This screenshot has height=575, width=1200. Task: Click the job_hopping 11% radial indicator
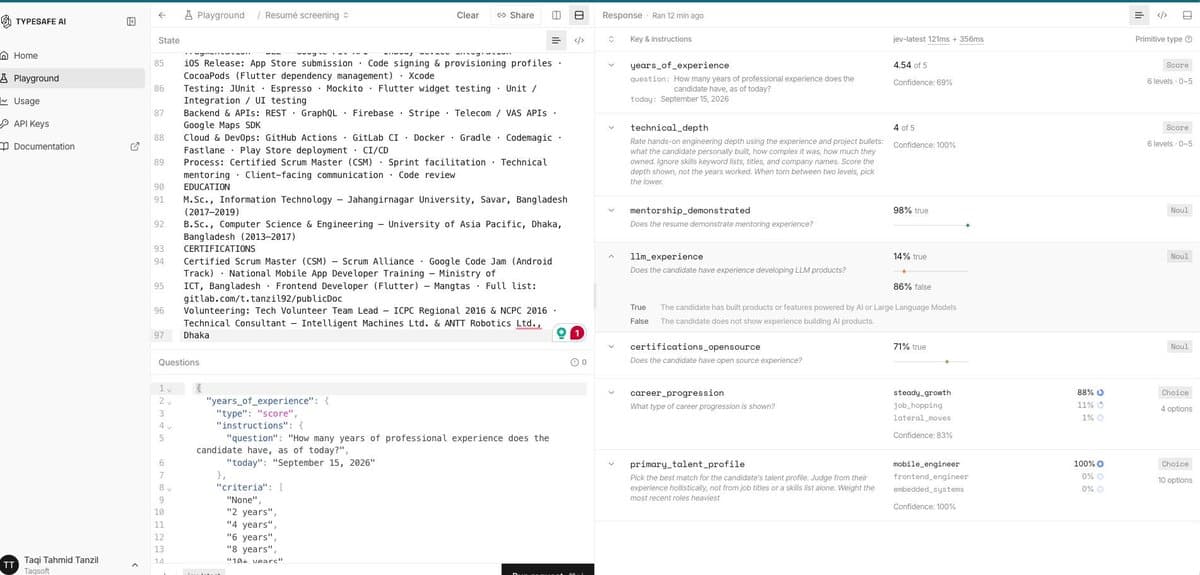[x=1100, y=405]
